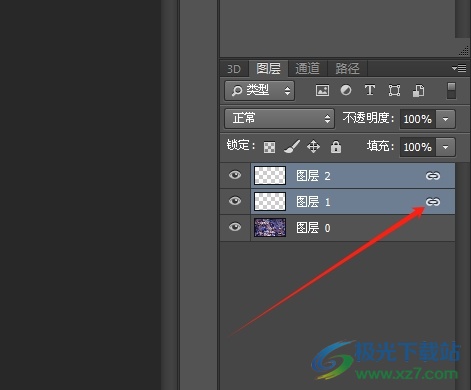
Task: Expand the 填充 fill slider arrow
Action: click(445, 147)
